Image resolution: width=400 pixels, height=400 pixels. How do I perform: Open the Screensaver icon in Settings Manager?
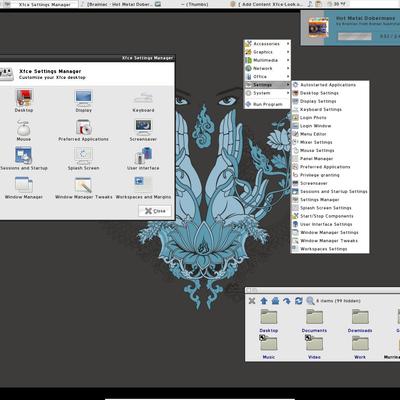tap(143, 130)
